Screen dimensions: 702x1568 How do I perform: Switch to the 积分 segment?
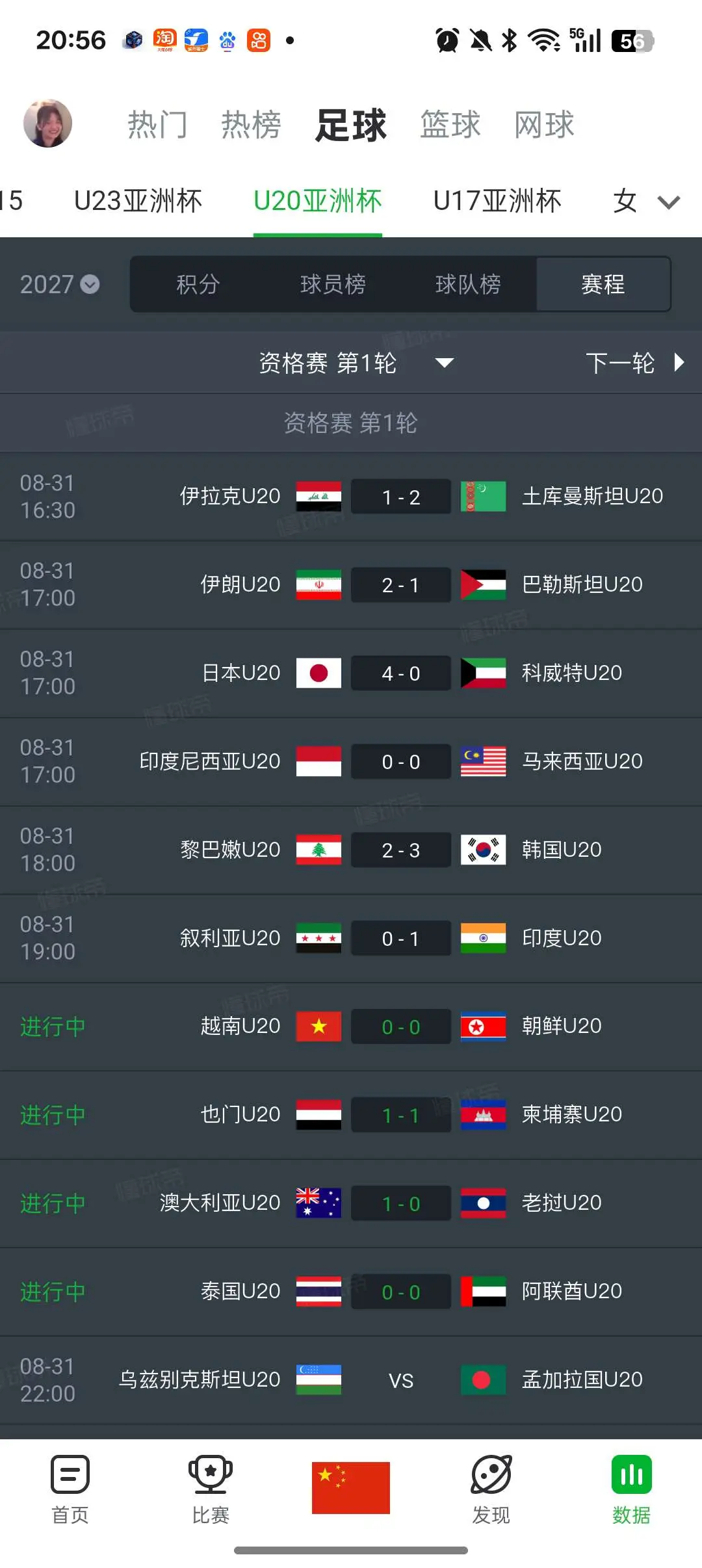click(198, 284)
